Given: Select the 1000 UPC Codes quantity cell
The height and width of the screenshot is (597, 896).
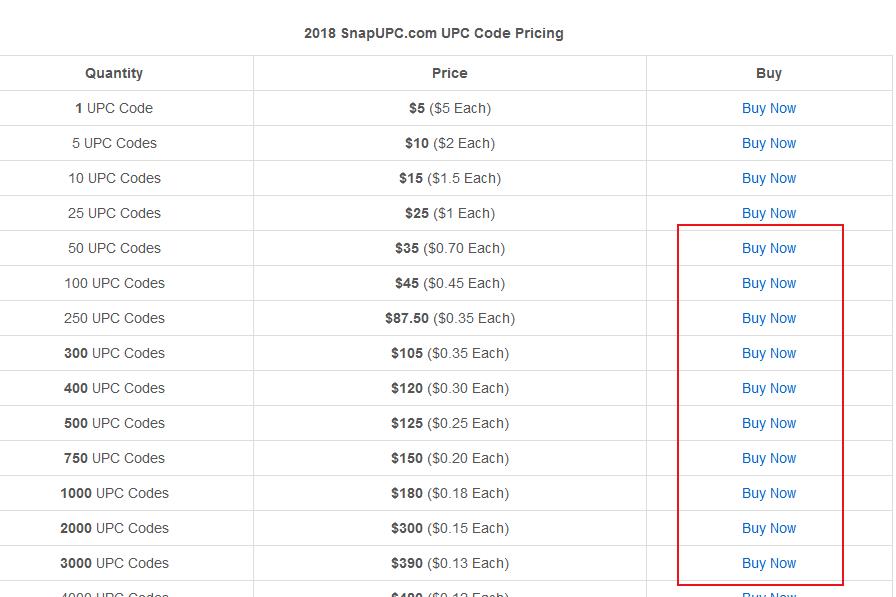Looking at the screenshot, I should point(114,493).
